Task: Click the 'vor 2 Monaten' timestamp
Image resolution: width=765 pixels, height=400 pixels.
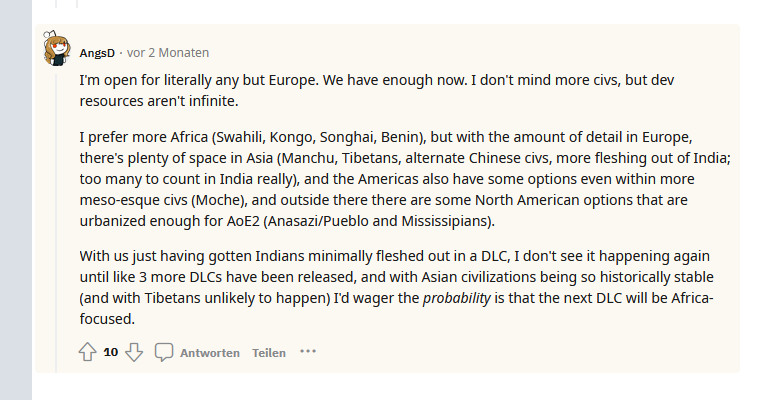Action: pos(168,53)
